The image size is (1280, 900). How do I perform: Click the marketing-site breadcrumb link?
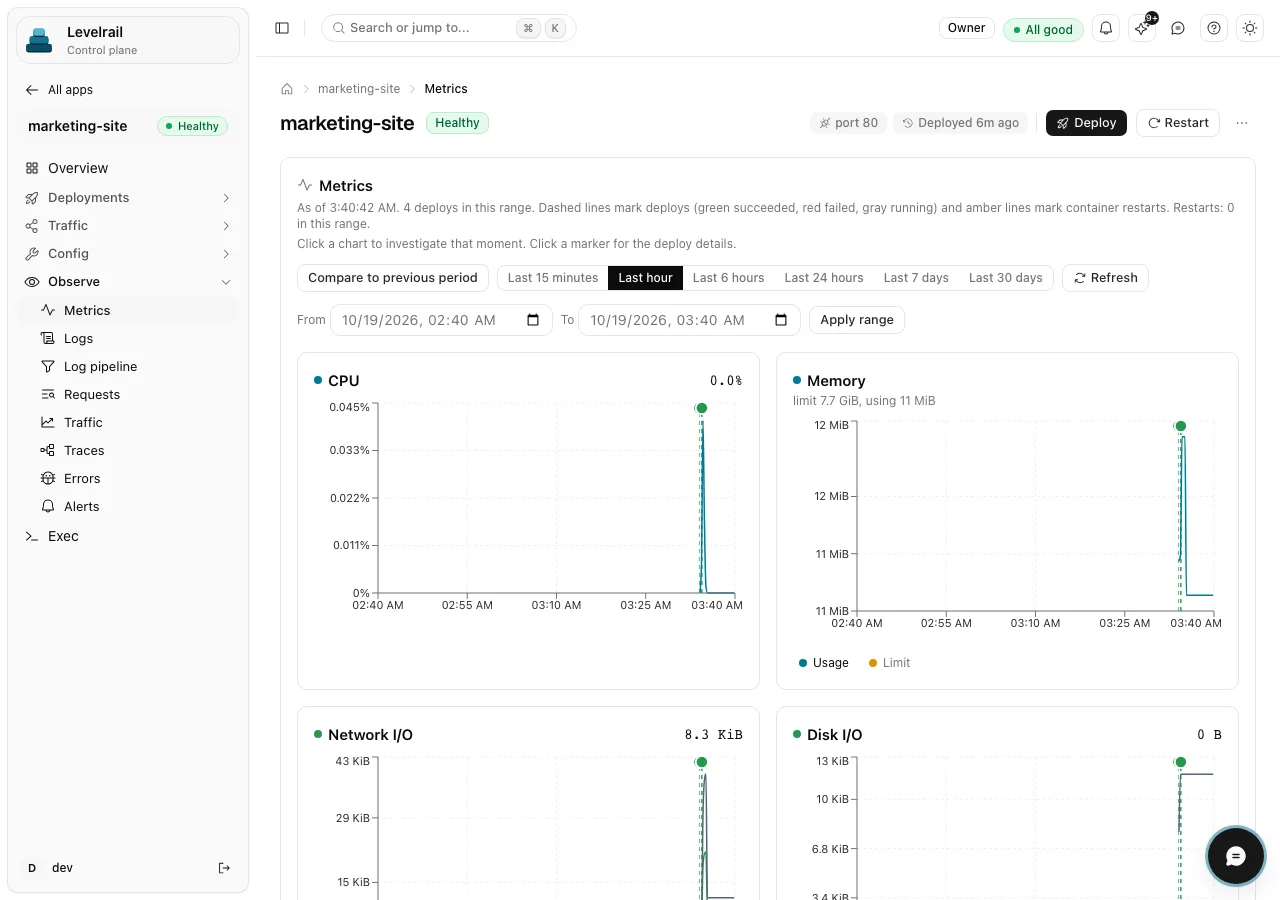pos(359,89)
